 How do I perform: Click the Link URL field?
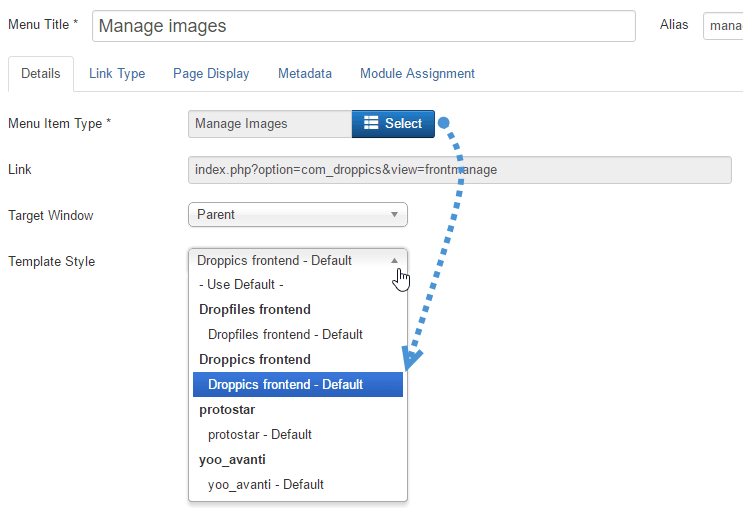click(x=459, y=170)
